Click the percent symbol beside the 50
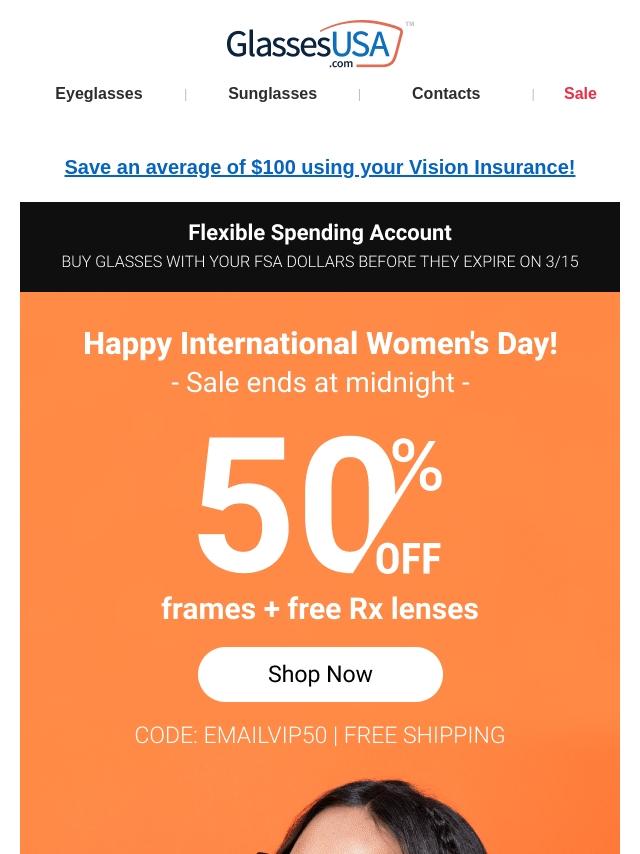The width and height of the screenshot is (640, 854). tap(417, 466)
